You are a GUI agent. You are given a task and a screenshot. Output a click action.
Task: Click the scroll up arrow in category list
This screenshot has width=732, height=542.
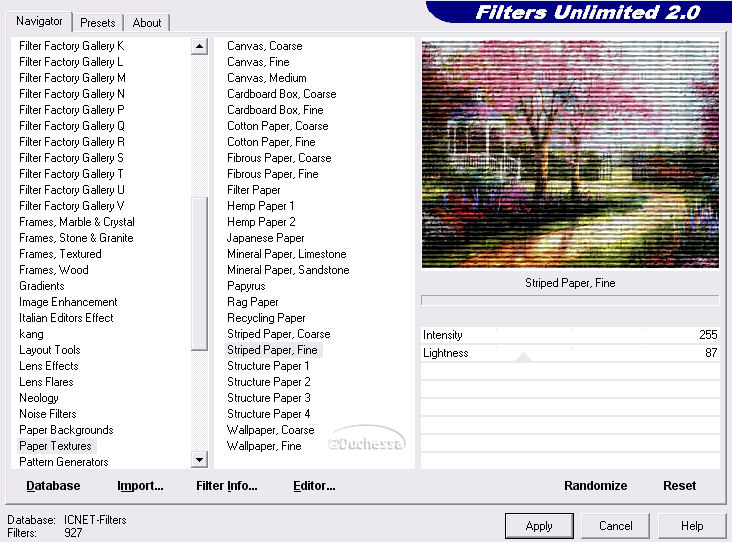coord(199,46)
